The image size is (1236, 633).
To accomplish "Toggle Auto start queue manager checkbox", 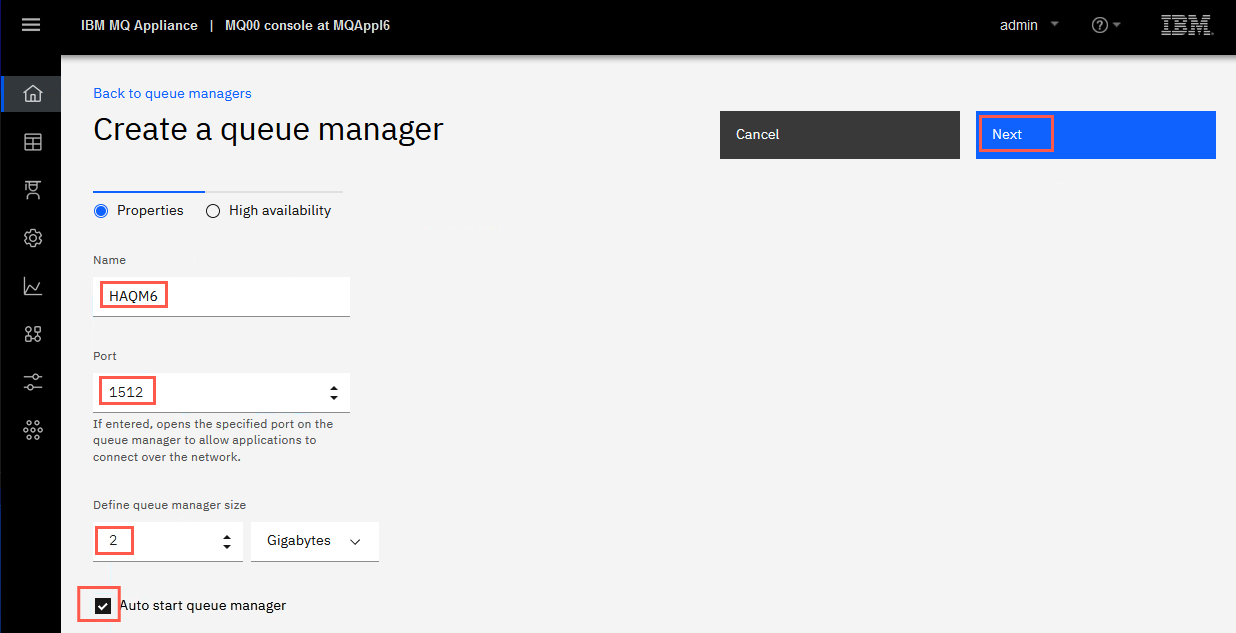I will pos(103,605).
